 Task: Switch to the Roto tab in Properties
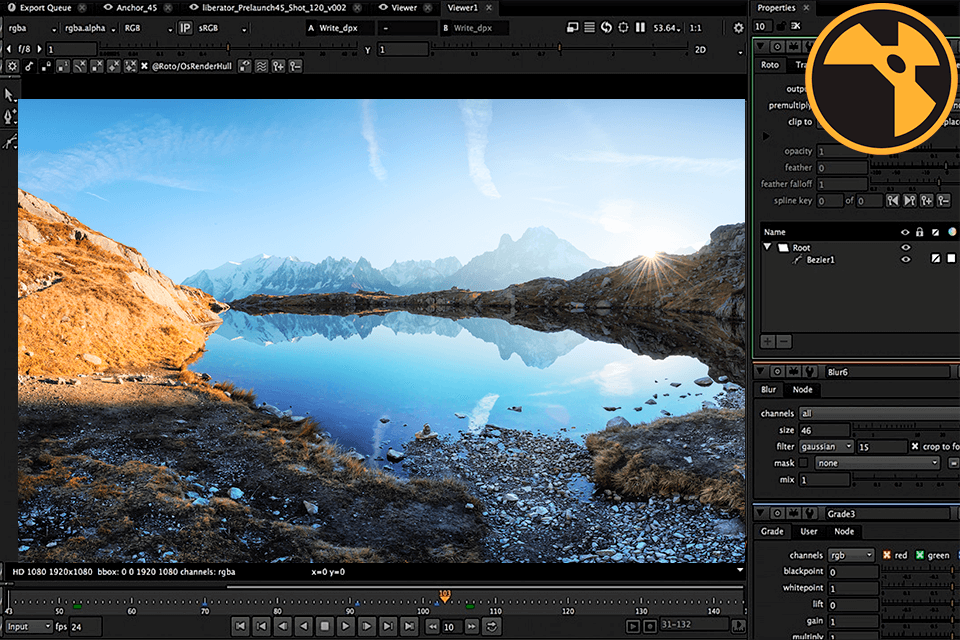point(770,65)
